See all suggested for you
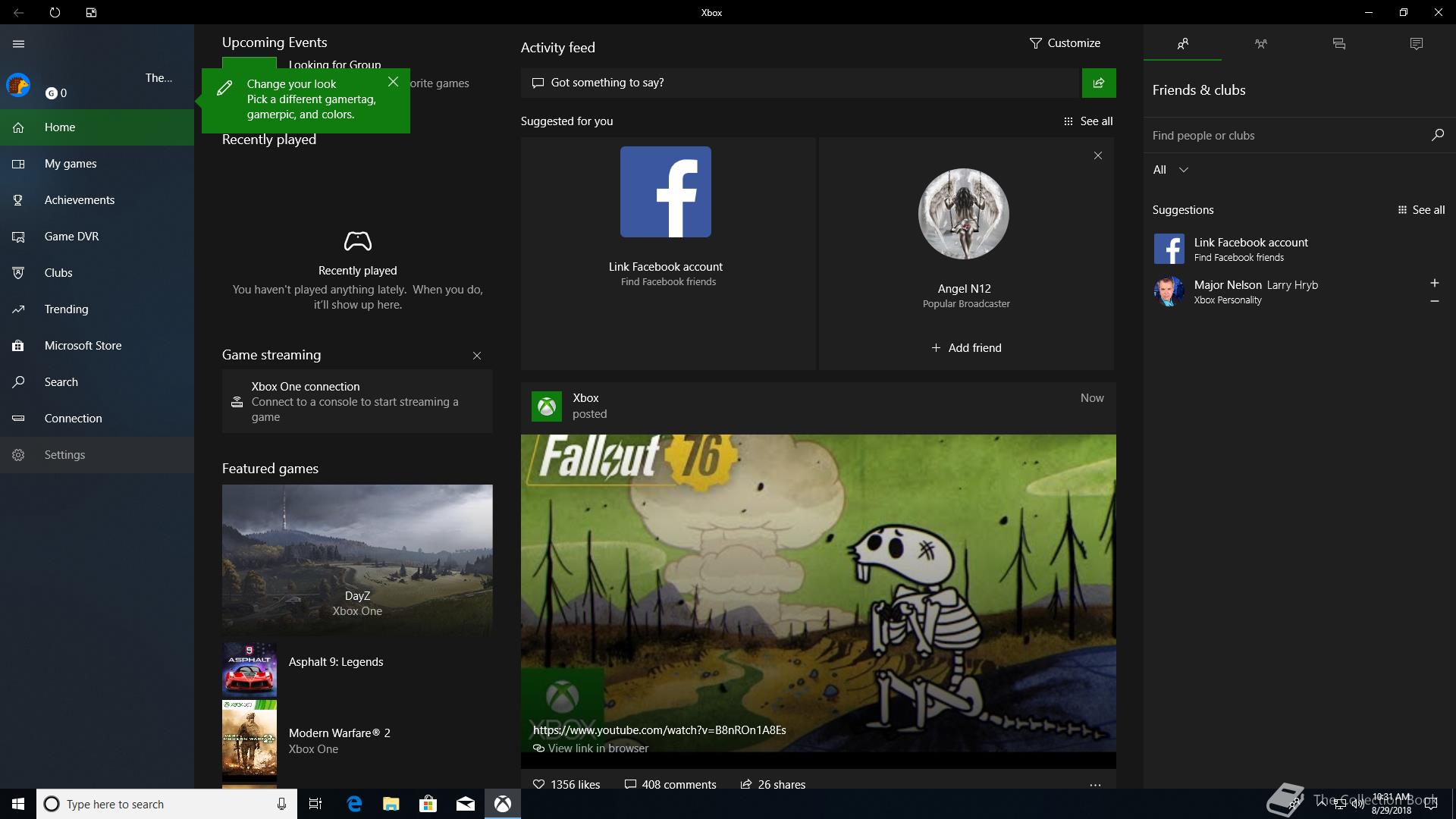Image resolution: width=1456 pixels, height=819 pixels. (1088, 121)
